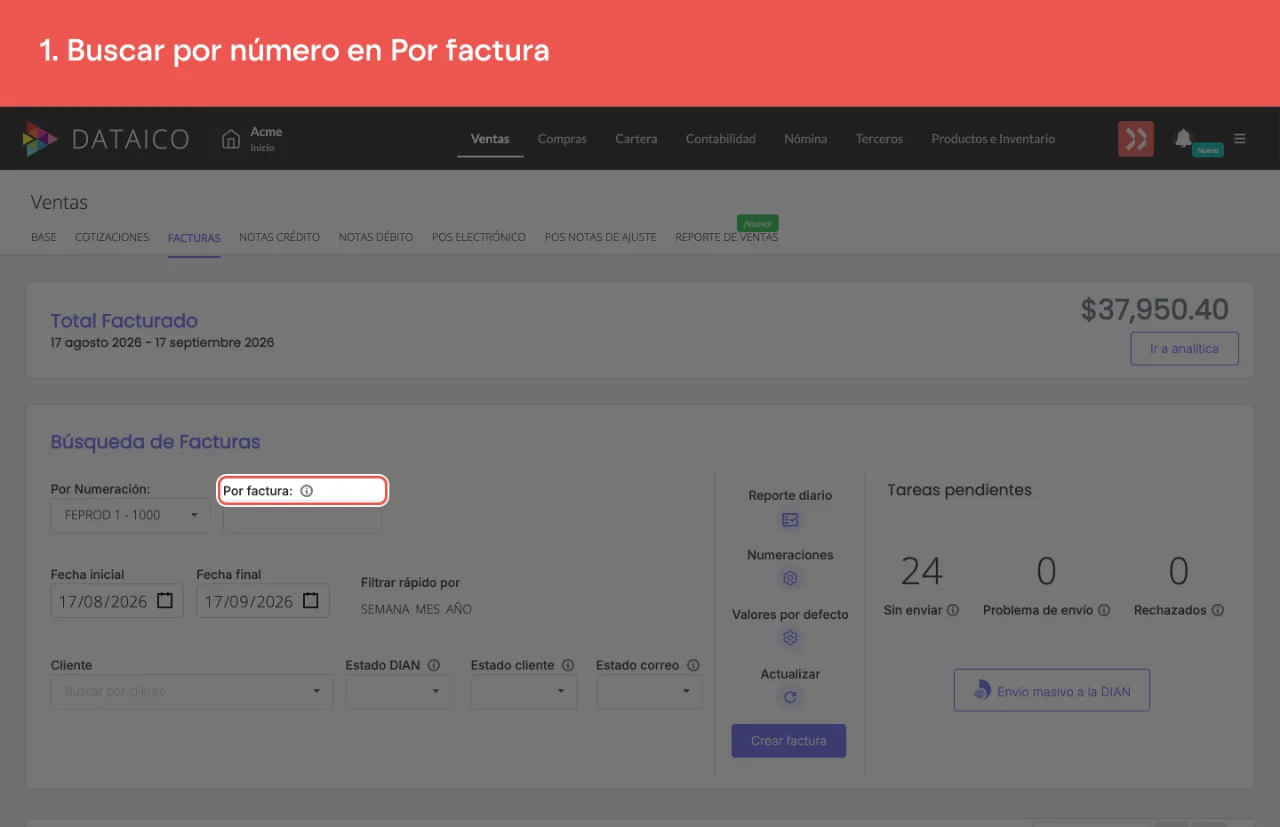Click Envío masivo a la DIAN button
Image resolution: width=1280 pixels, height=827 pixels.
click(x=1052, y=691)
